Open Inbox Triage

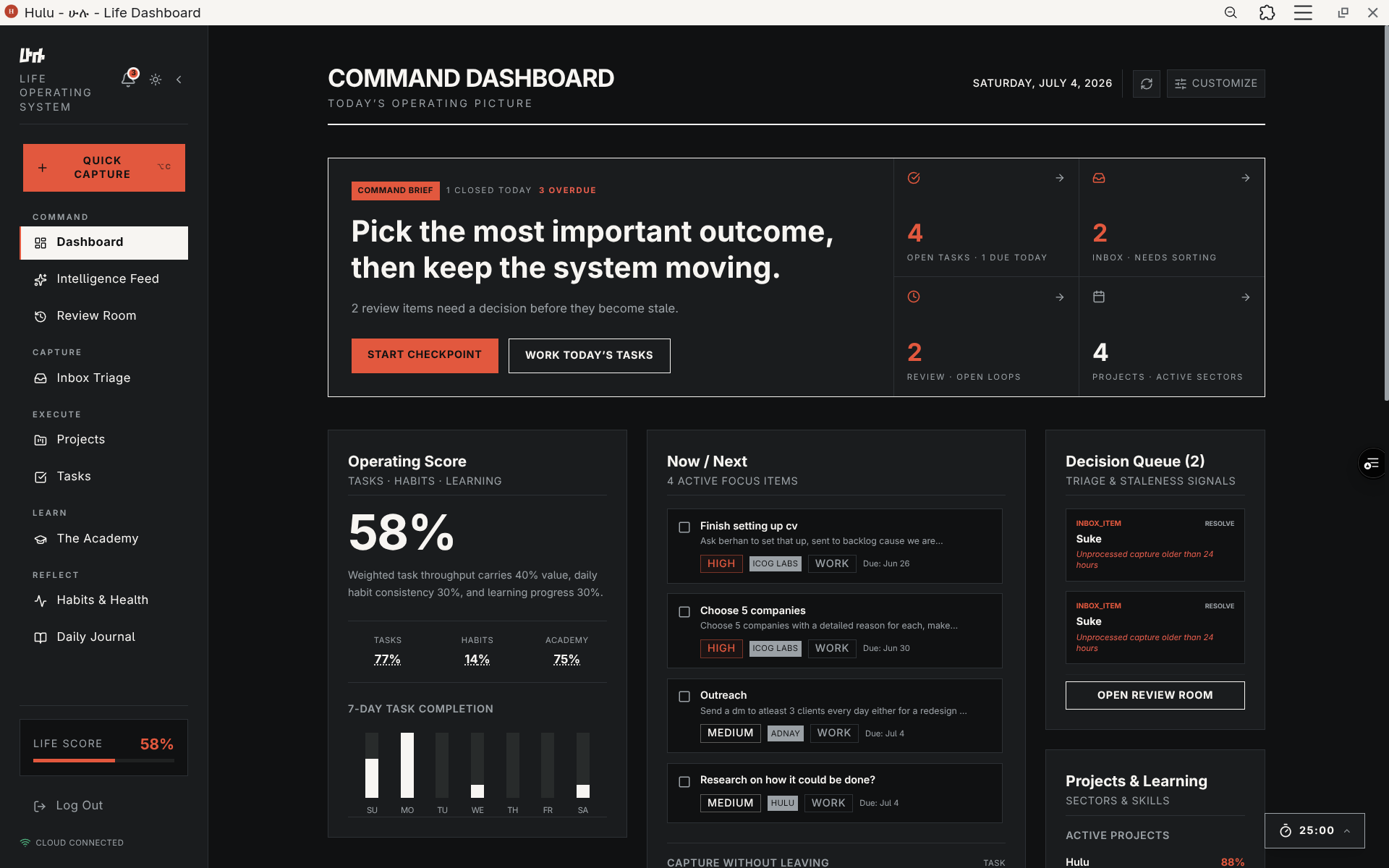point(104,378)
